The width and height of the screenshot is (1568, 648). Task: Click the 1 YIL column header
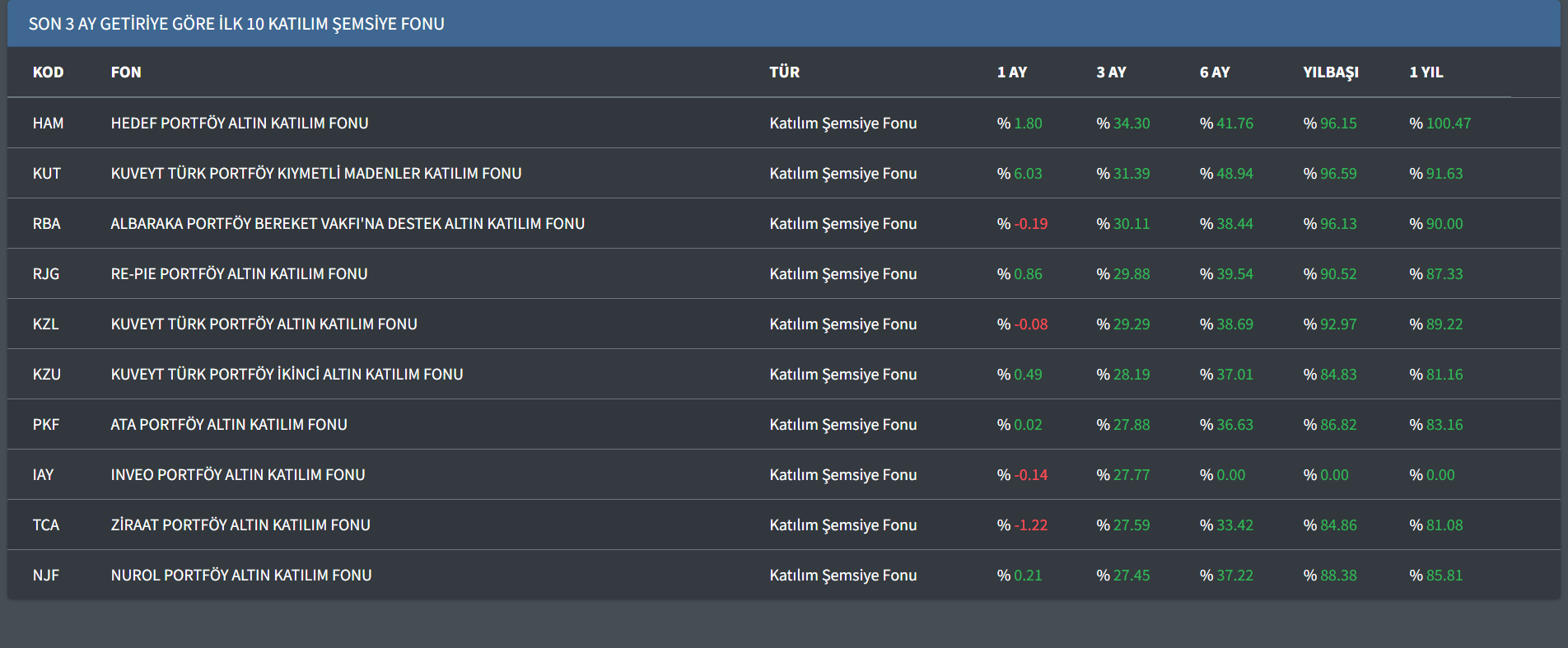pos(1426,72)
